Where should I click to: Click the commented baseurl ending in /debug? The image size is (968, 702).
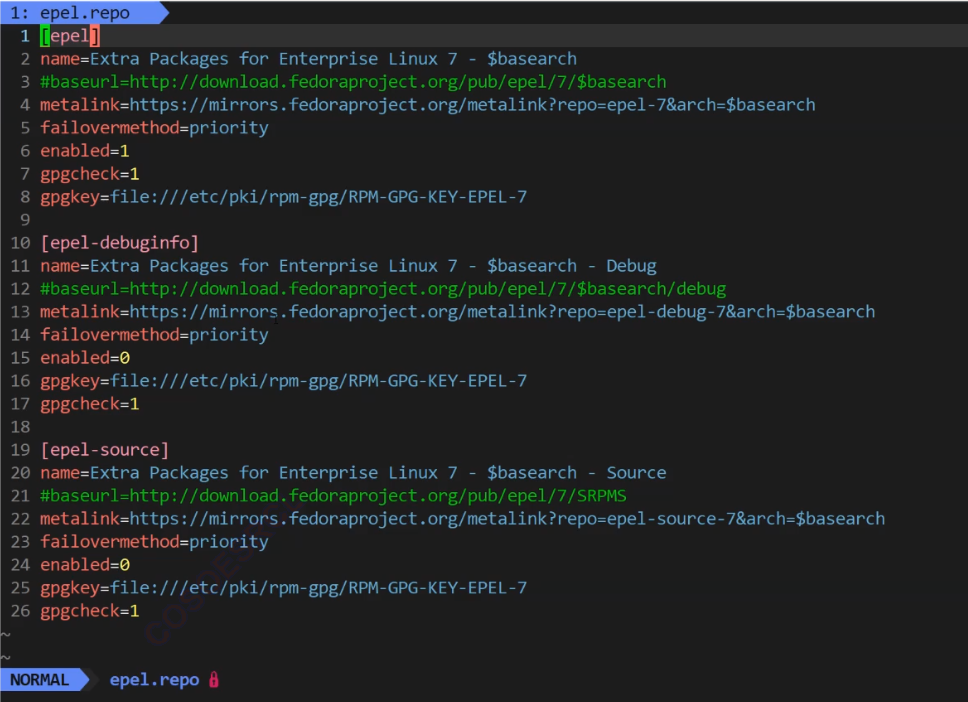pos(383,288)
